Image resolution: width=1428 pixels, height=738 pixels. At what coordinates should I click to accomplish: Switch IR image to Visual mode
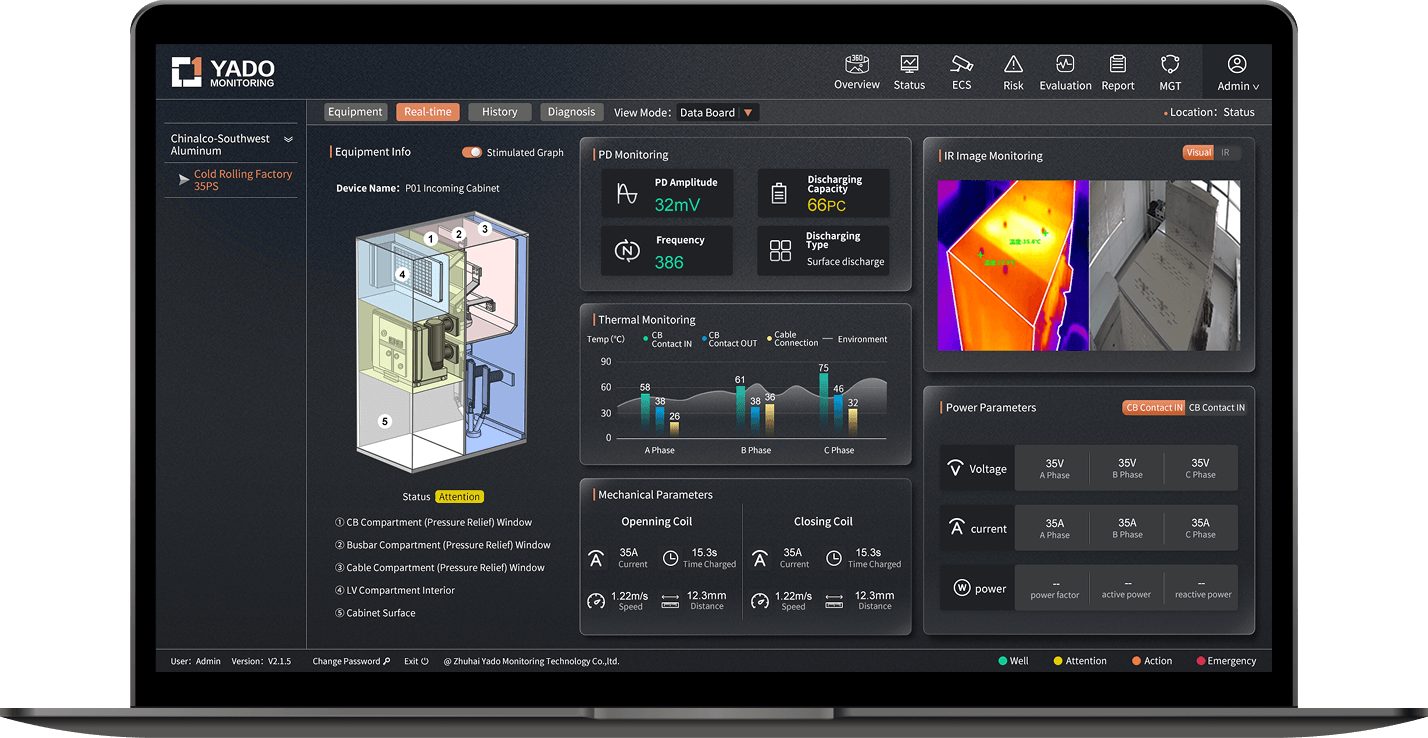pyautogui.click(x=1198, y=152)
